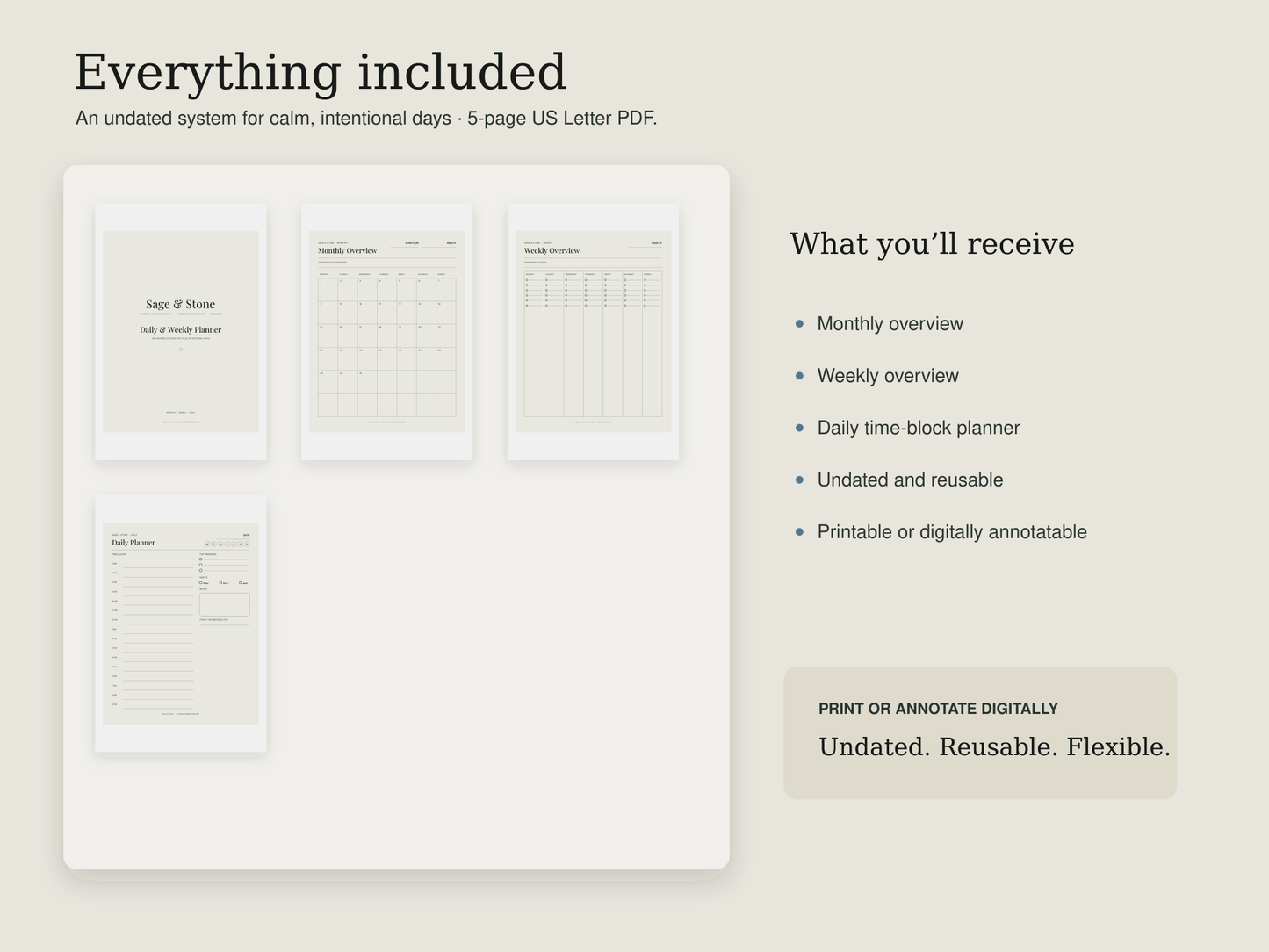Open the Sage & Stone cover page thumbnail
1269x952 pixels.
coord(181,332)
